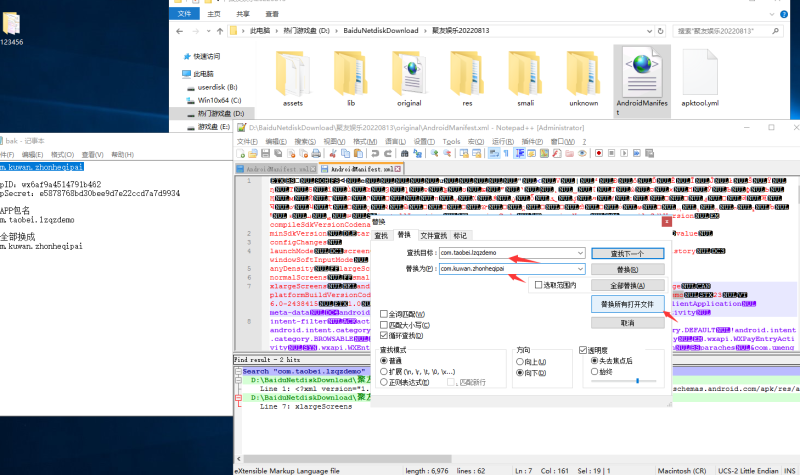Click 全部替换(A) Replace All button

coord(628,285)
